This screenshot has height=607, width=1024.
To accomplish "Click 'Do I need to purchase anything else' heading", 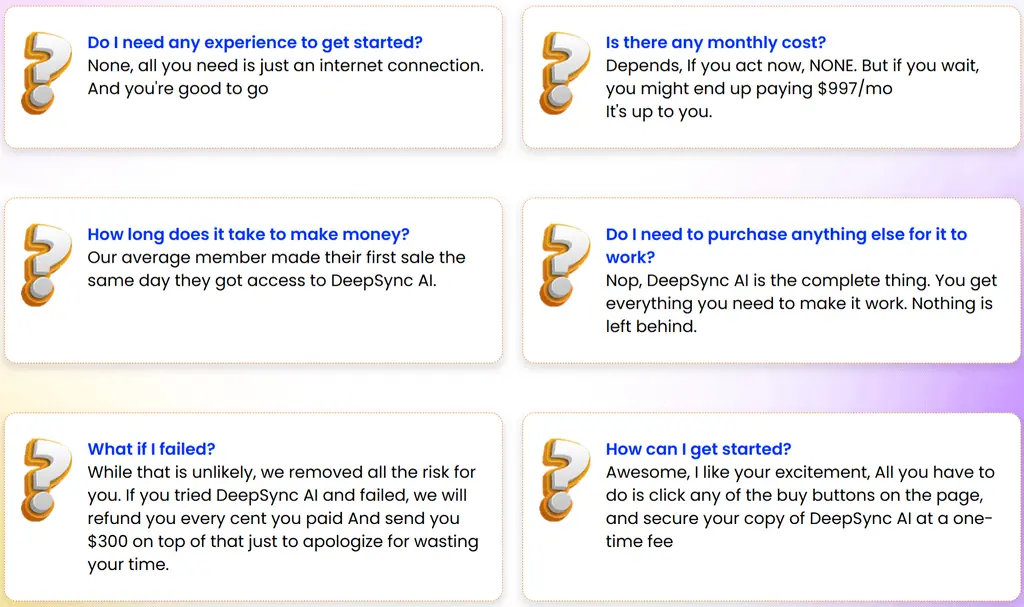I will click(x=786, y=245).
